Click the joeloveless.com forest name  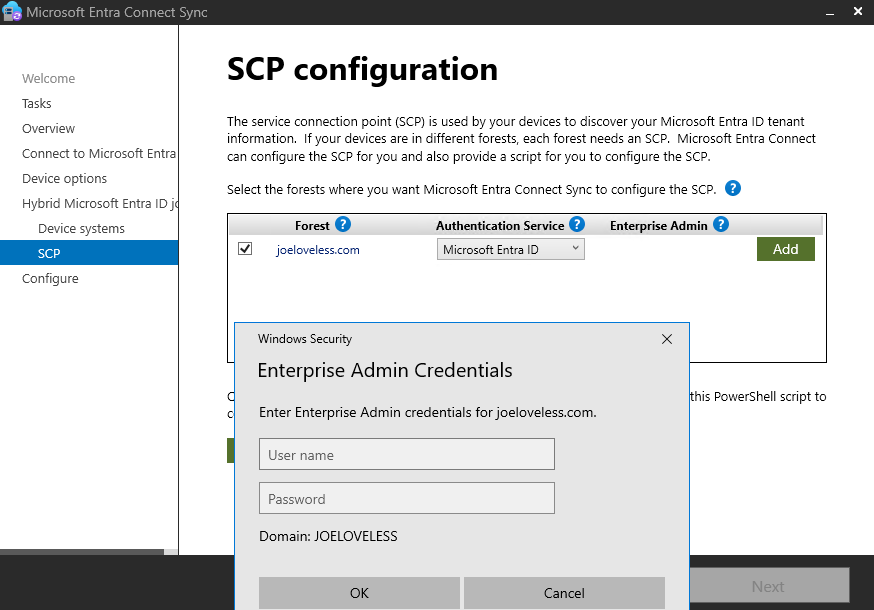click(318, 250)
